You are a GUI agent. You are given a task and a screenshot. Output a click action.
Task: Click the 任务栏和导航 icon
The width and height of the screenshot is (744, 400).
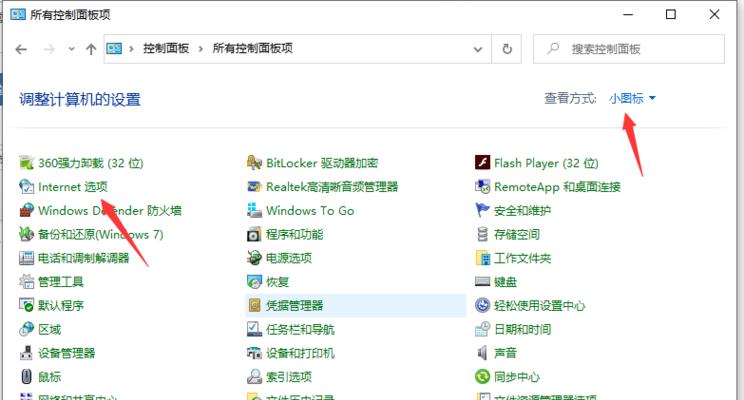(x=254, y=329)
